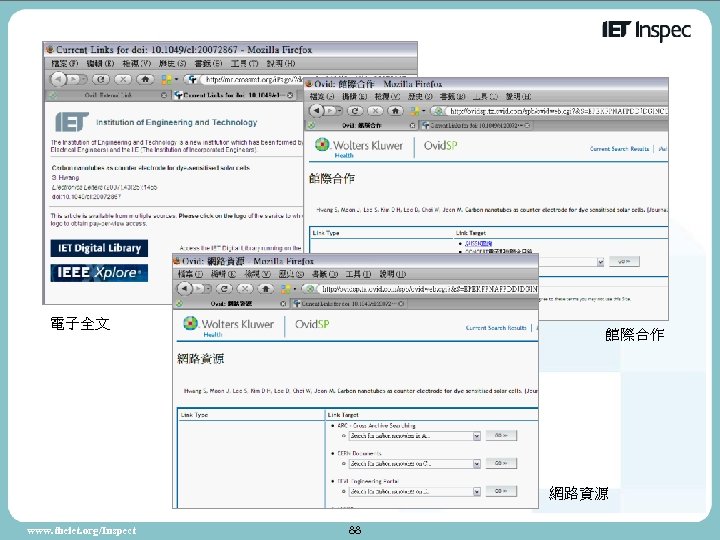The width and height of the screenshot is (720, 540).
Task: Open the 說明 menu in the 網路資源 window
Action: pos(393,274)
